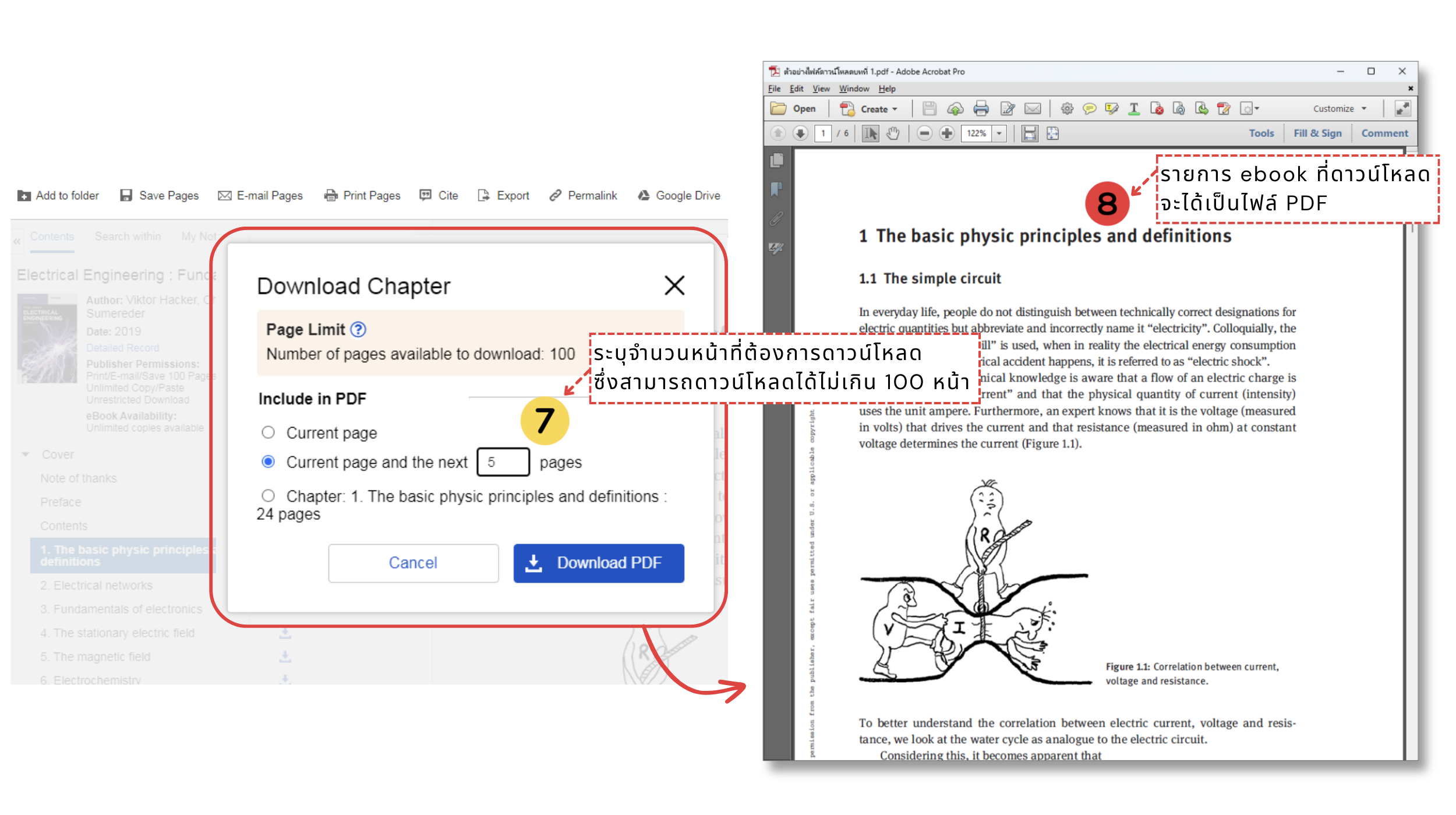Click E-mail Pages in ebook toolbar
The width and height of the screenshot is (1456, 815).
point(260,196)
